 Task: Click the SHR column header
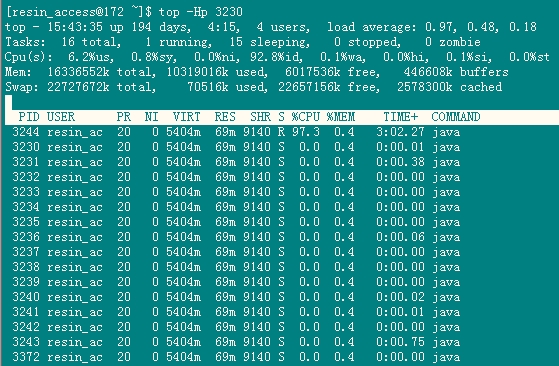click(x=260, y=117)
